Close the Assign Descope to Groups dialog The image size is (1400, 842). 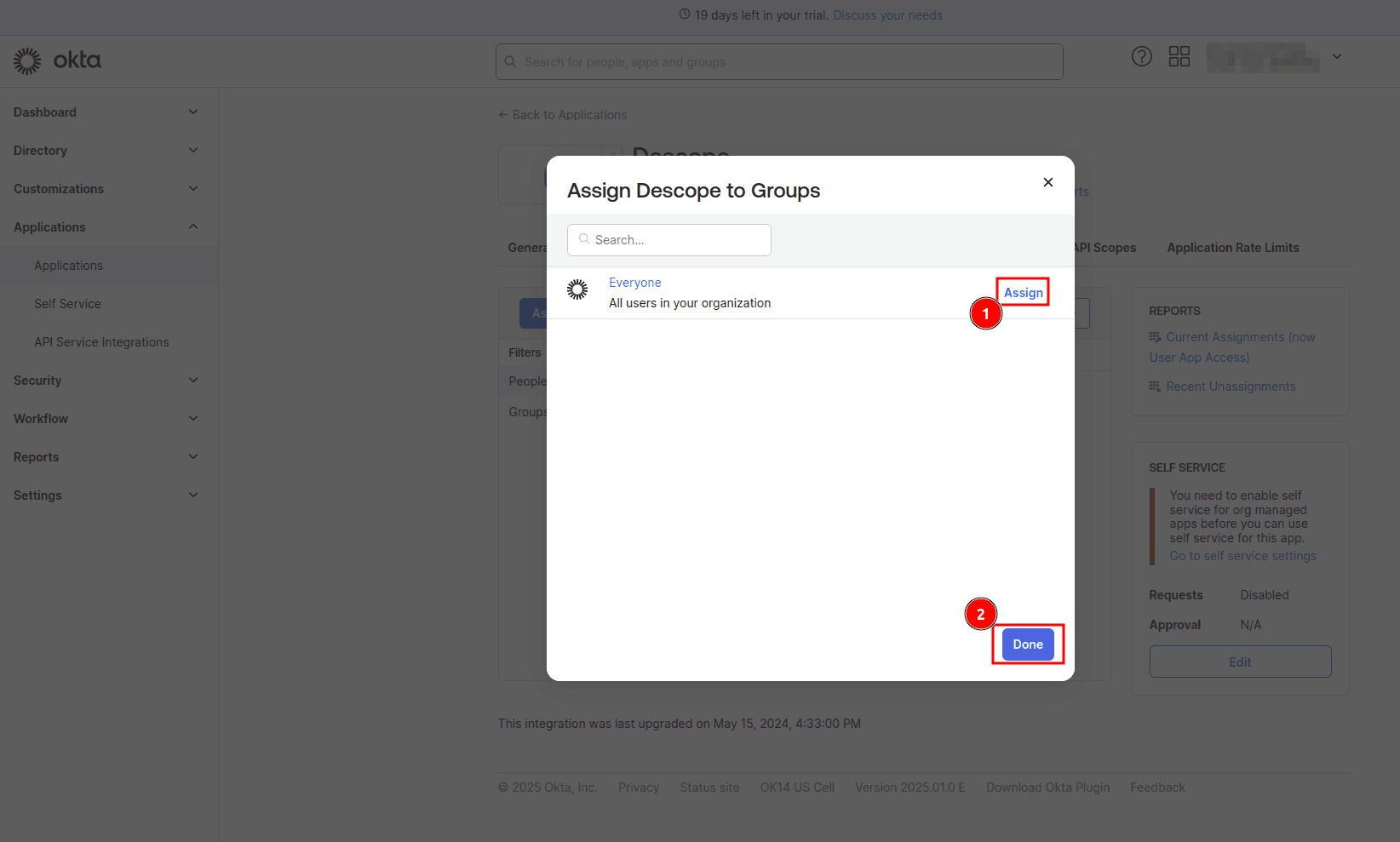tap(1047, 182)
